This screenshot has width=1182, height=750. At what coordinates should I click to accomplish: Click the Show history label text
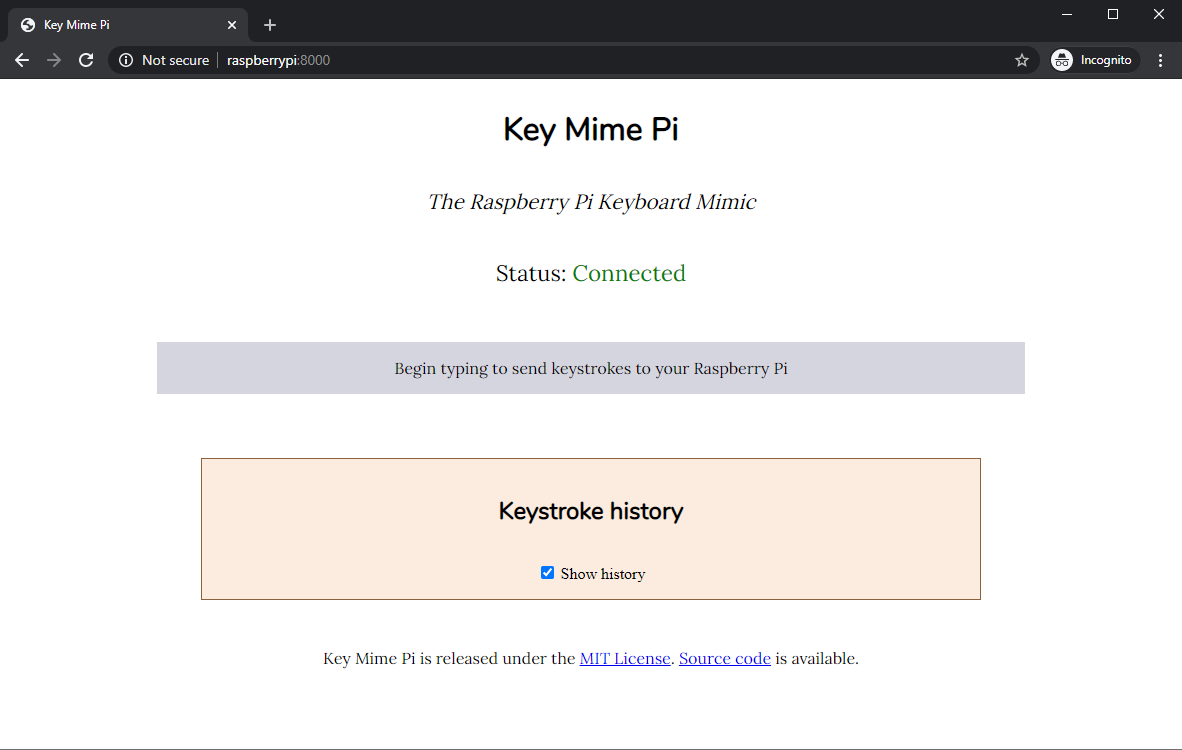coord(602,574)
